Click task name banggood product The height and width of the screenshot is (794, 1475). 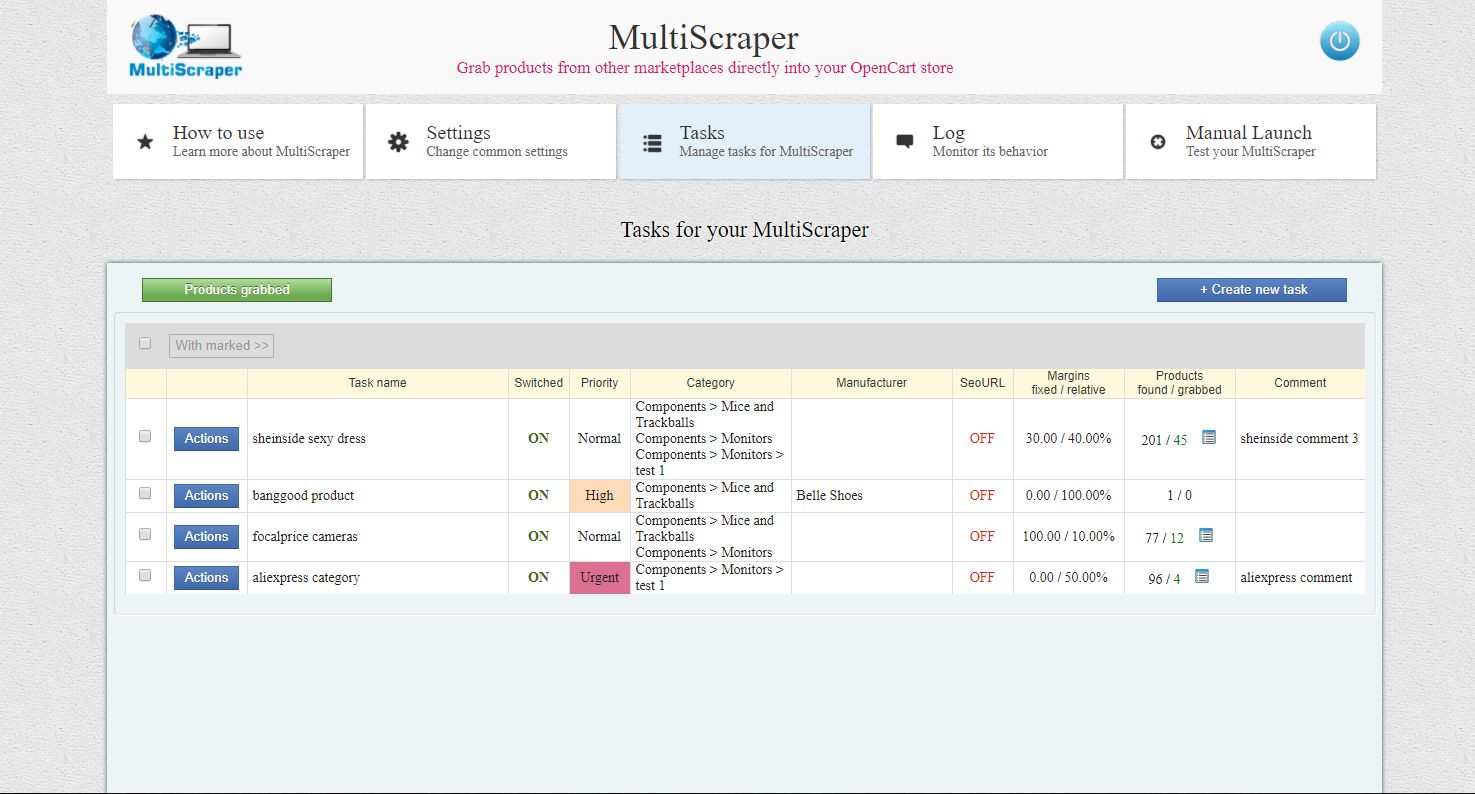pyautogui.click(x=303, y=495)
